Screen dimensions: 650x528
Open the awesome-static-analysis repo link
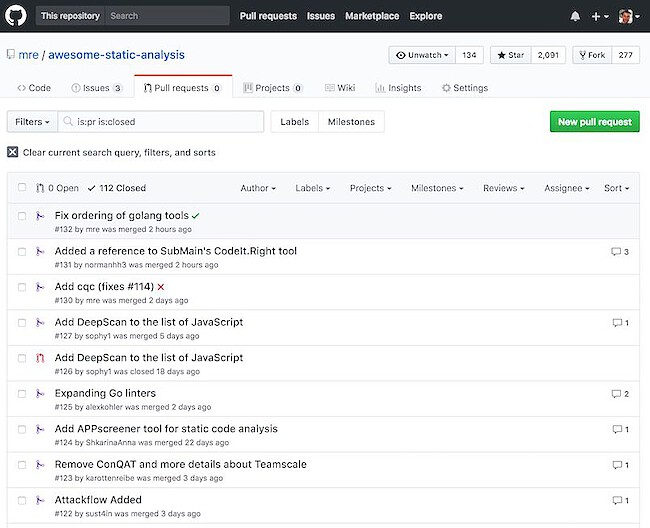pos(116,55)
